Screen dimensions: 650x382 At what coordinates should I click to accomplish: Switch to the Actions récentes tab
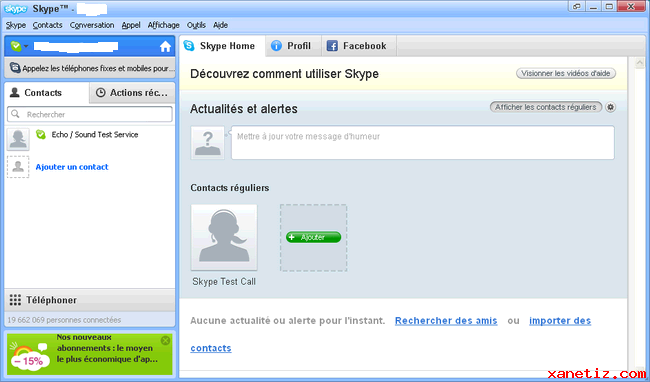[x=132, y=92]
